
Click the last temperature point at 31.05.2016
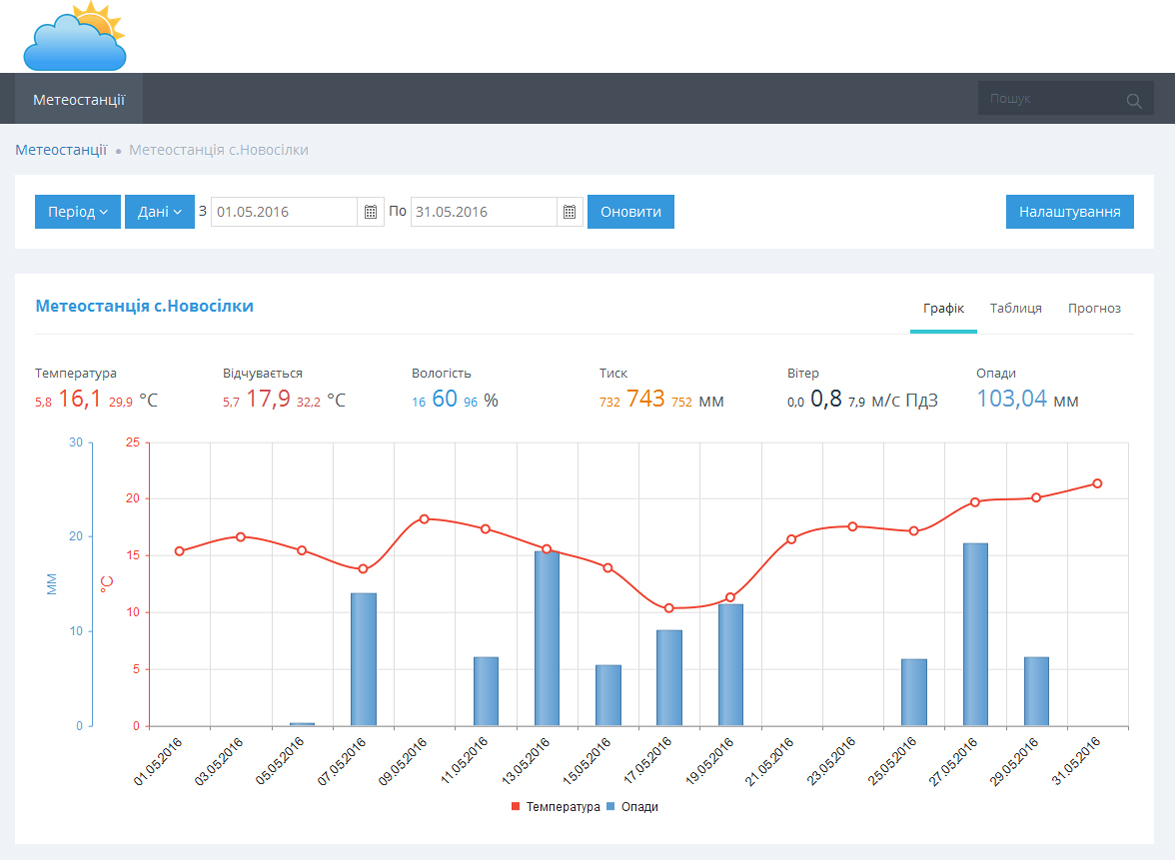(x=1097, y=483)
